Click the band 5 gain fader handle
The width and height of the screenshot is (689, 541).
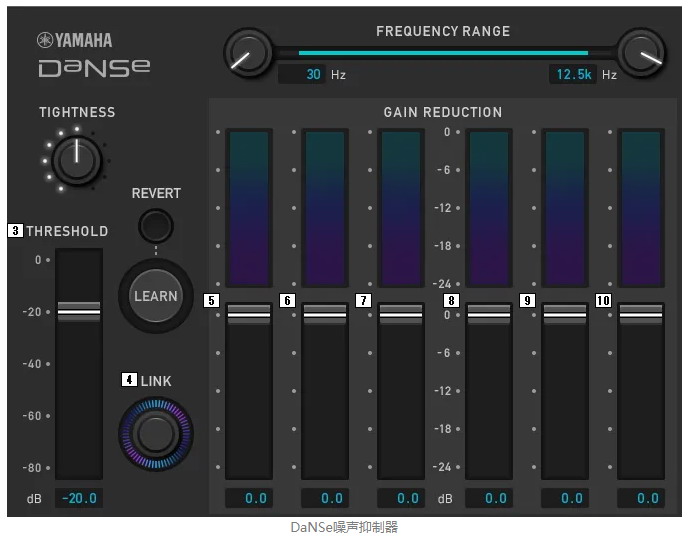pos(249,314)
